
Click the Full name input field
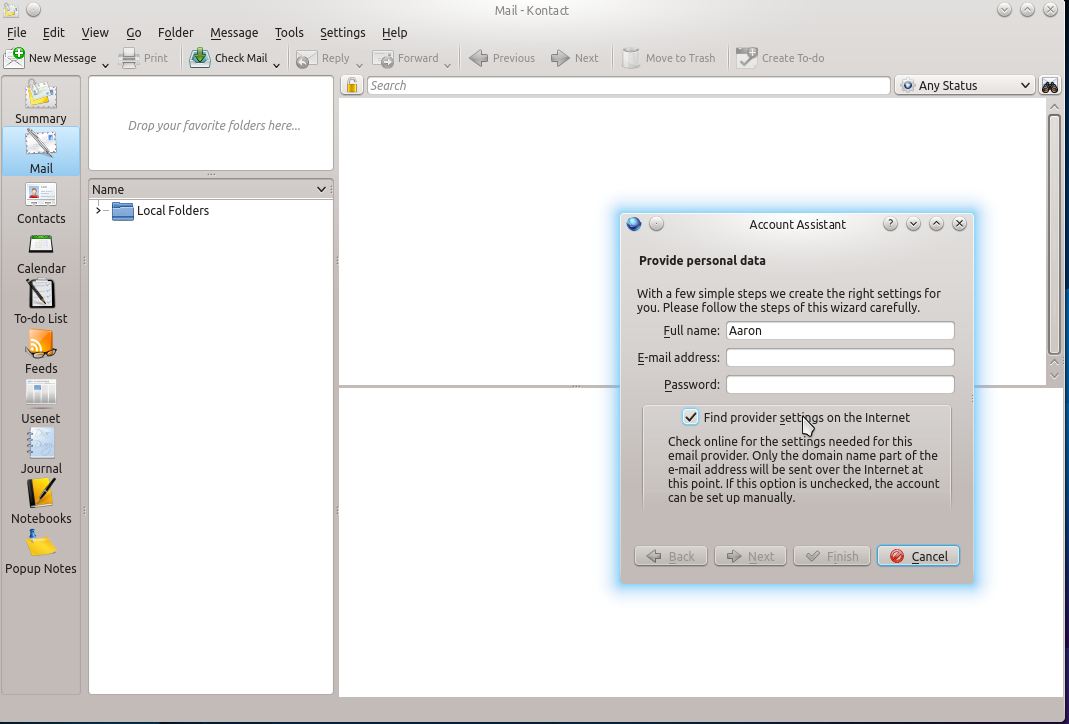pos(840,331)
